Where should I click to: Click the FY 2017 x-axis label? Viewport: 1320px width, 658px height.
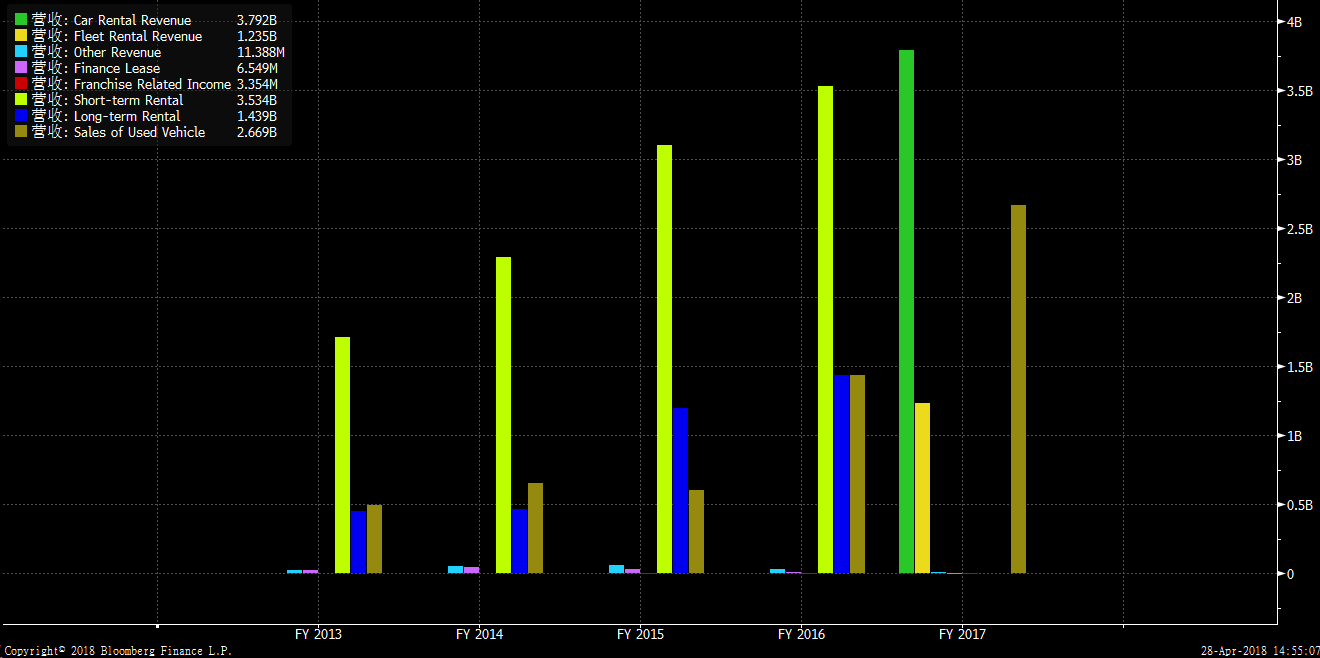click(x=962, y=634)
